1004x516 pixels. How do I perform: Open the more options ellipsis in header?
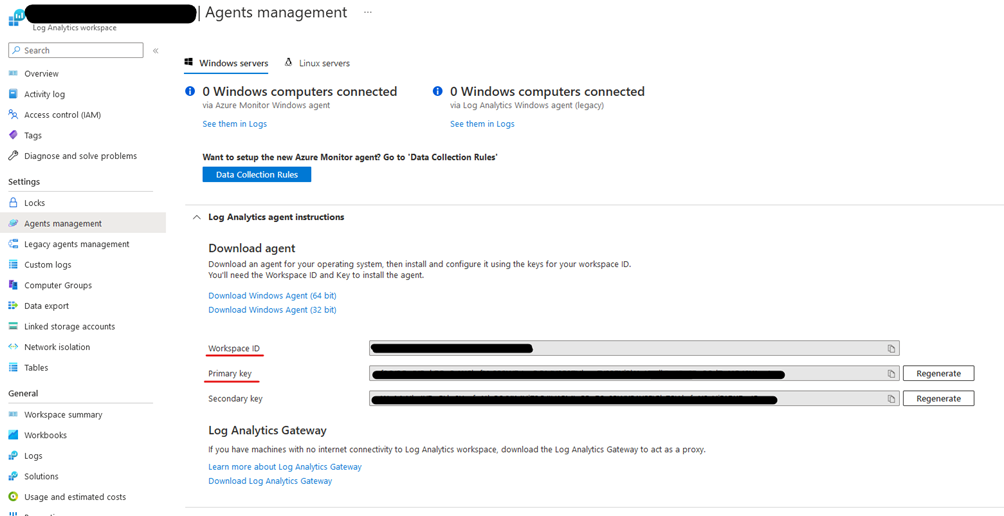(x=368, y=12)
